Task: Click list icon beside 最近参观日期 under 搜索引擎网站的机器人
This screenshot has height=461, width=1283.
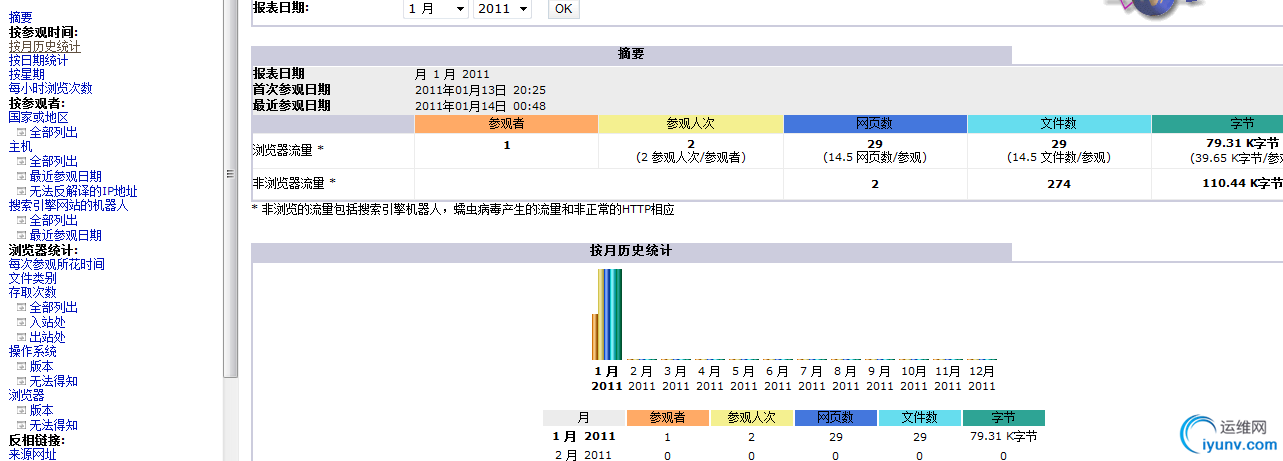Action: coord(21,235)
